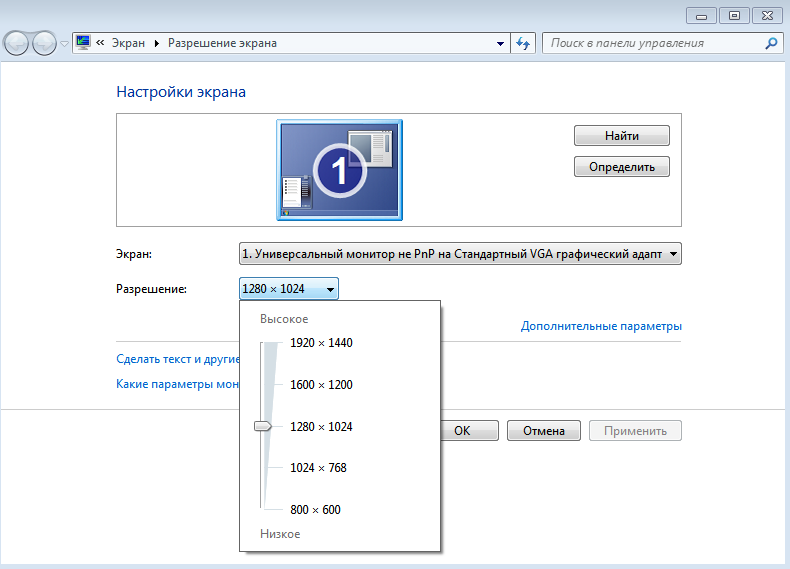Expand the arrow after Экран in the breadcrumb
Screen dimensions: 790x569
[157, 43]
